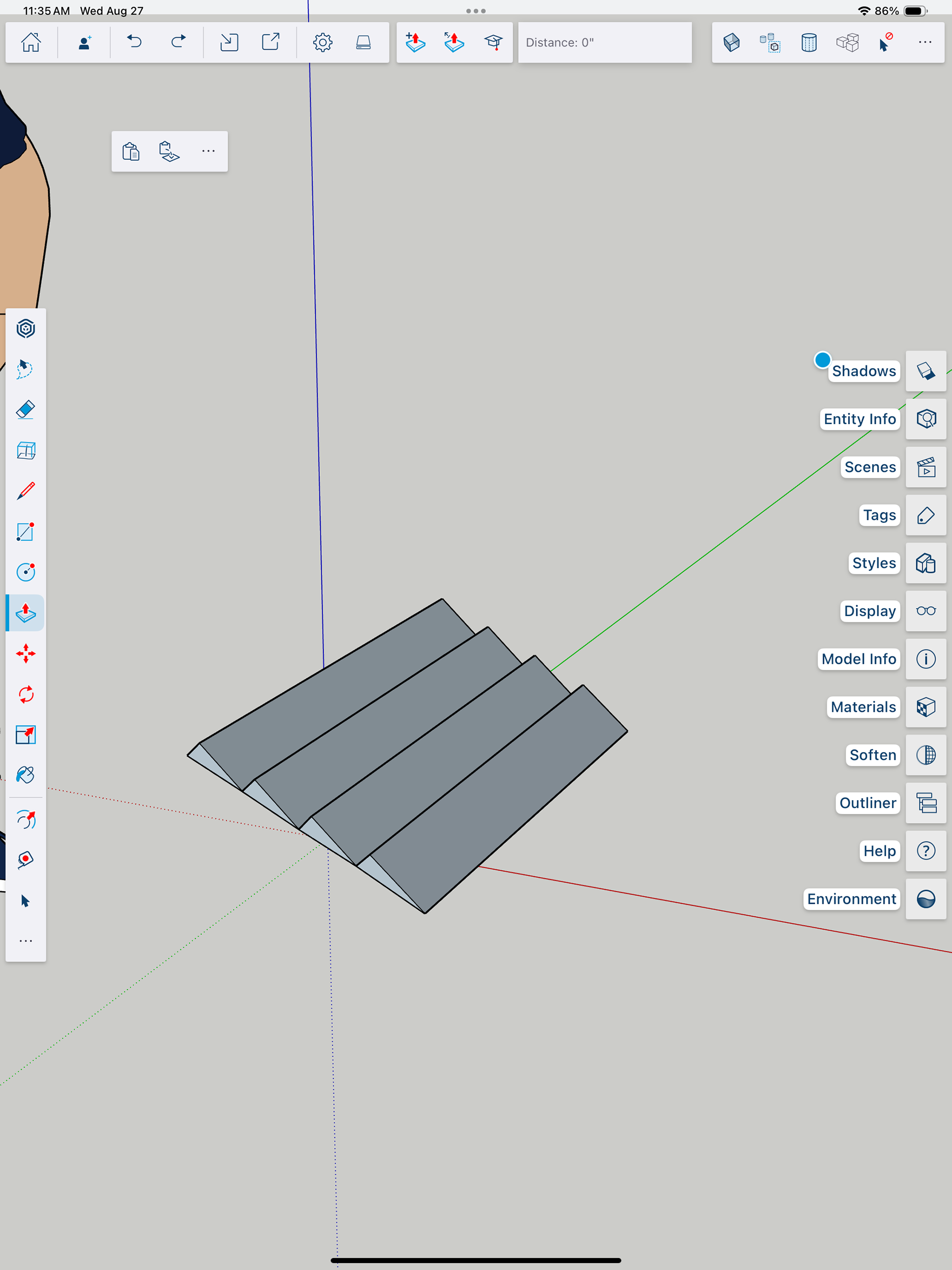Open the Materials panel icon
Viewport: 952px width, 1270px height.
[x=926, y=707]
